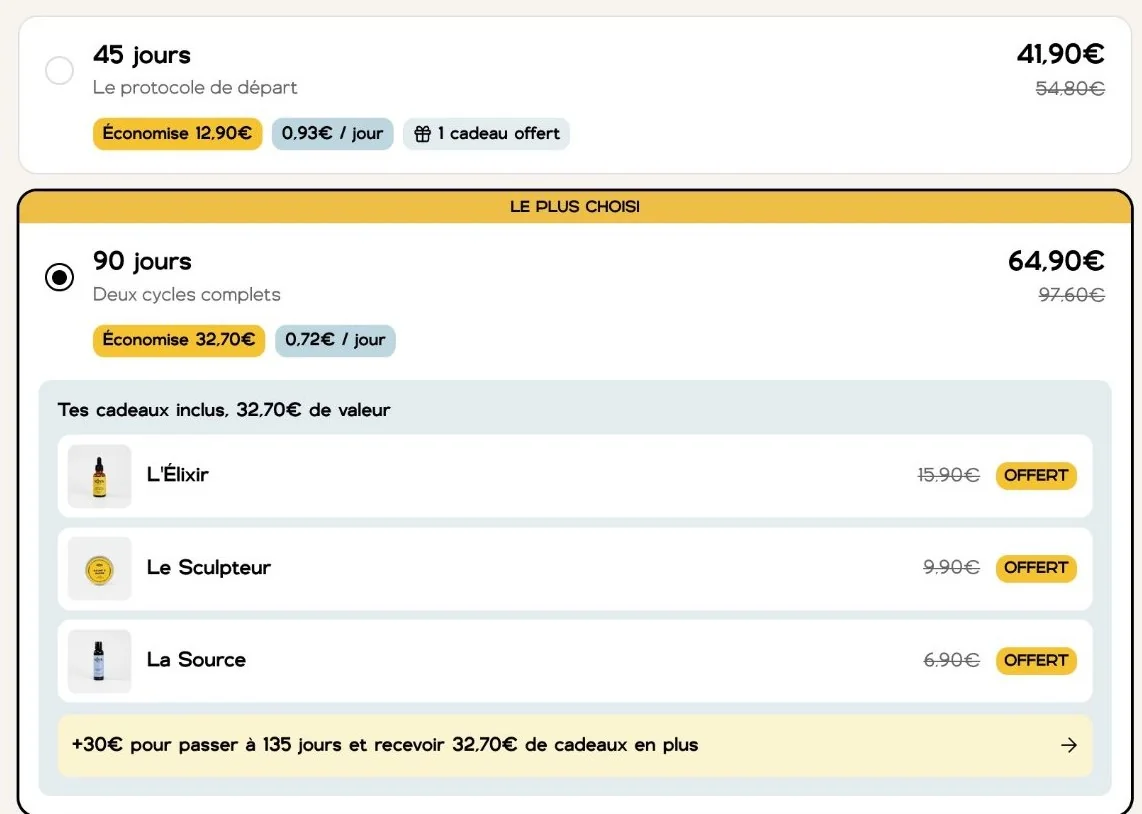Click the 41,90€ price of the 45 jours plan
Viewport: 1142px width, 814px height.
[x=1060, y=54]
